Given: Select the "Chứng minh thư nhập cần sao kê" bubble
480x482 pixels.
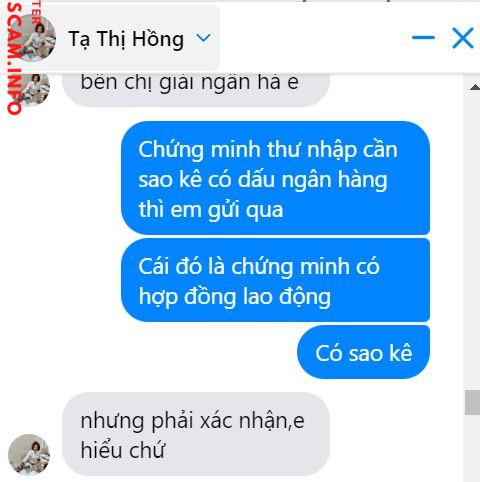Looking at the screenshot, I should (x=275, y=178).
